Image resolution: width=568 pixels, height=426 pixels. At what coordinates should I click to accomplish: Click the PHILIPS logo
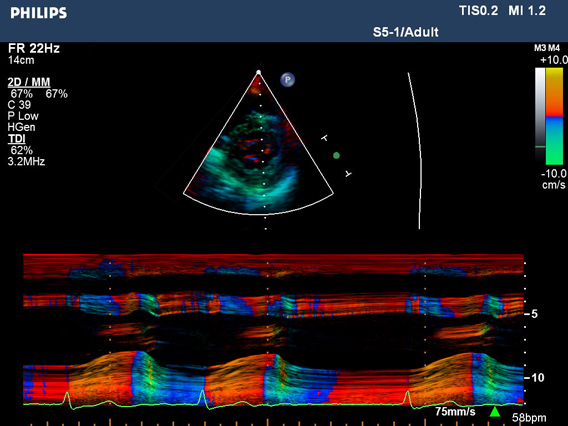[x=39, y=13]
